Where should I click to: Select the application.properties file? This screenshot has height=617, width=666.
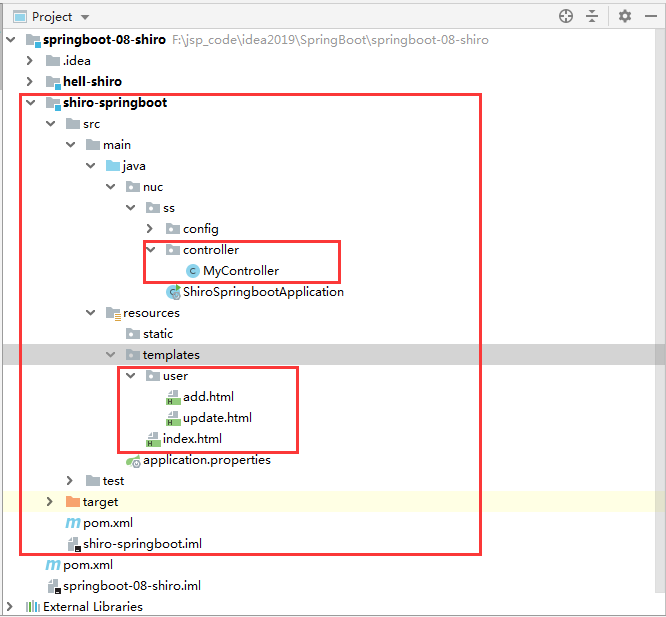[206, 460]
